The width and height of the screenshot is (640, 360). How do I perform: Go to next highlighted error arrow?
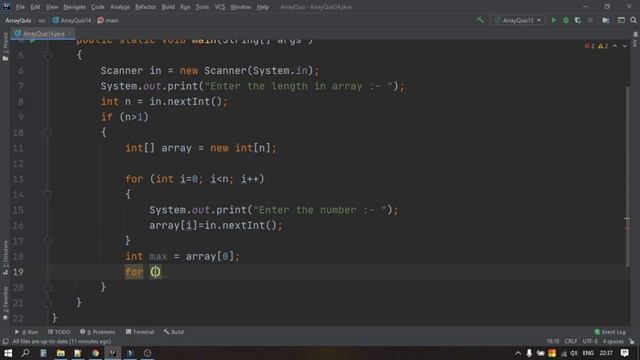pyautogui.click(x=624, y=46)
